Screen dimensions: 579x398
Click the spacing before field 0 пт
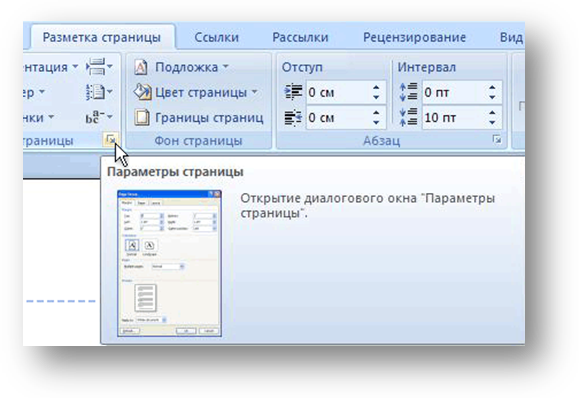[x=455, y=92]
